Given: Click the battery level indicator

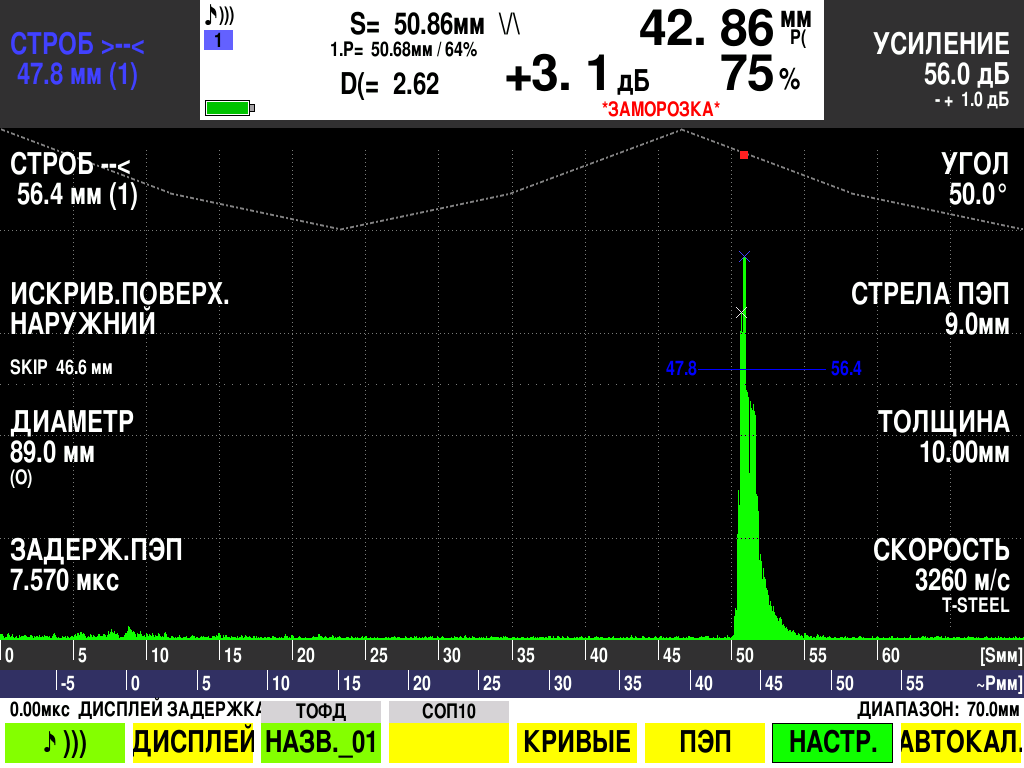Looking at the screenshot, I should (229, 107).
